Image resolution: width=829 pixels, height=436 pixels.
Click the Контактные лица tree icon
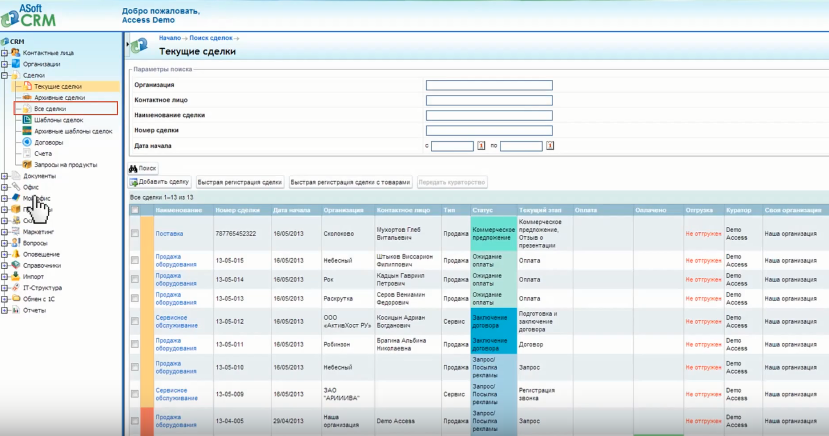[x=16, y=53]
